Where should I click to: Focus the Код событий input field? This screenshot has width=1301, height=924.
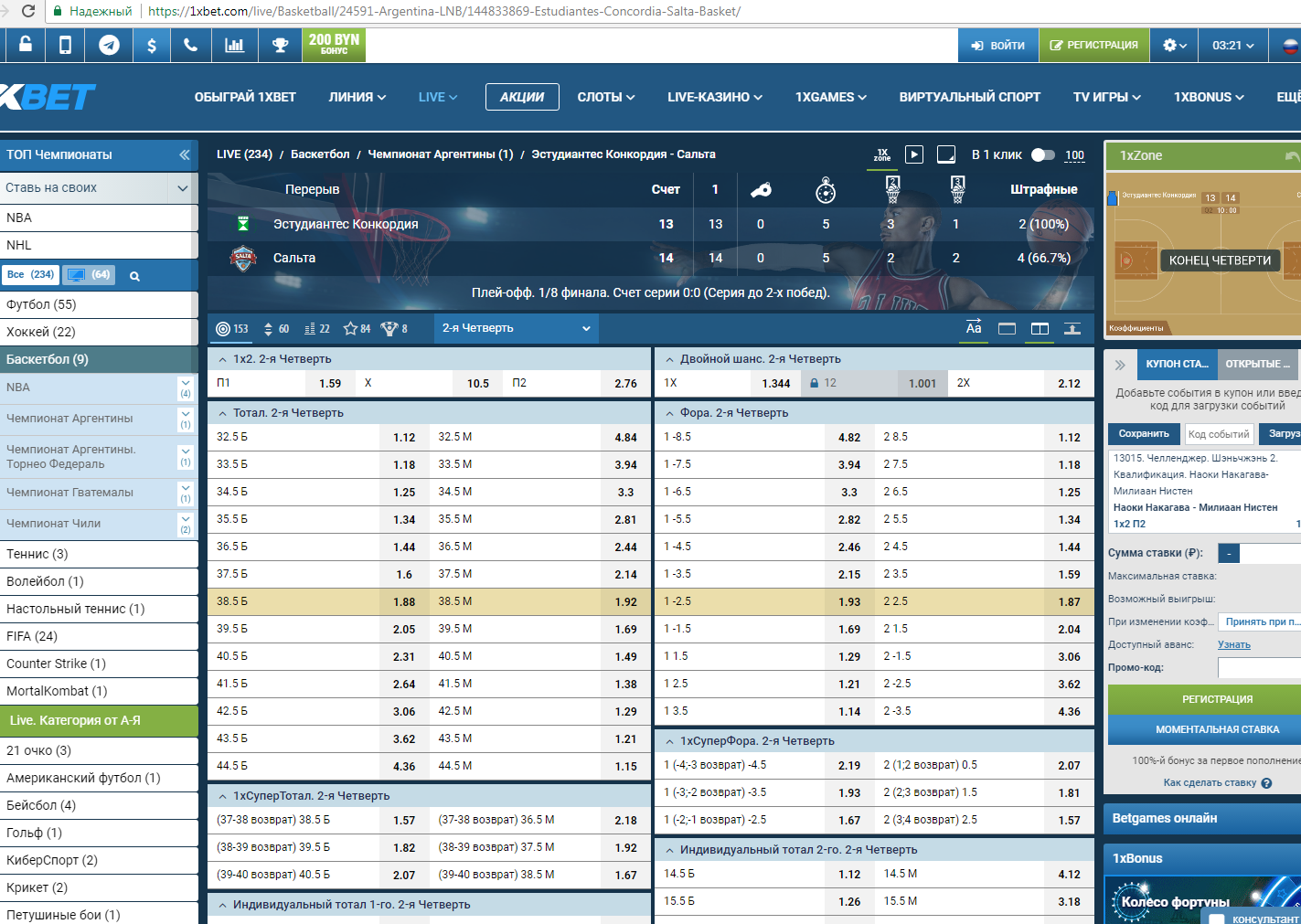(1219, 434)
